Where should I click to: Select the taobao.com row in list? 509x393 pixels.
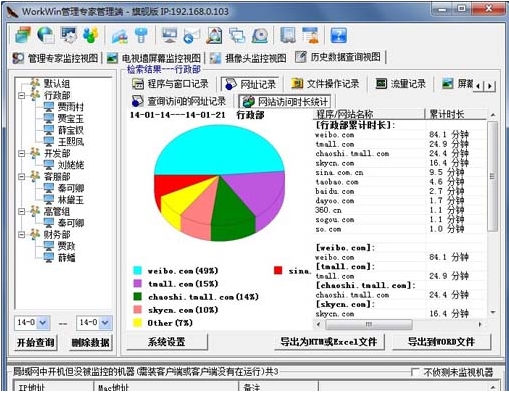pyautogui.click(x=399, y=182)
